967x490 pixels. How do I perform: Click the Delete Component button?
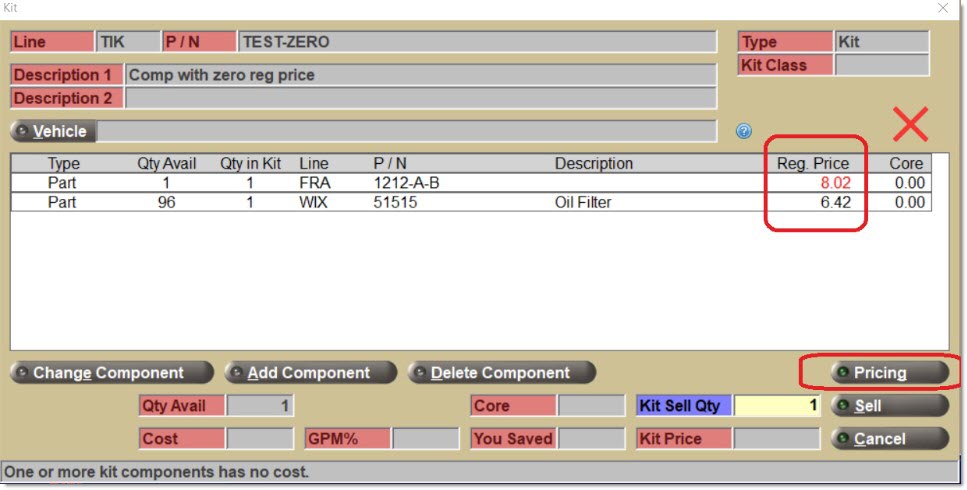point(501,373)
